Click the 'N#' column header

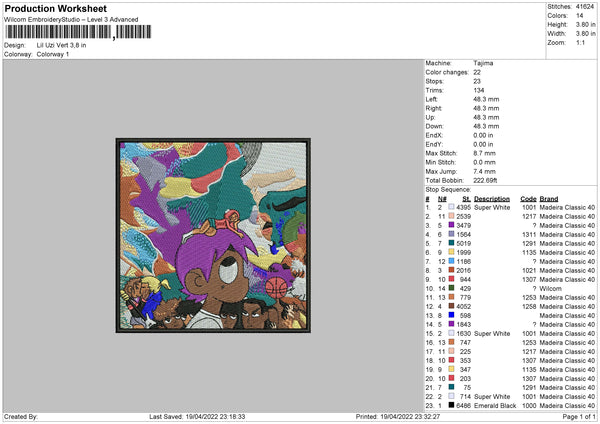(x=442, y=199)
